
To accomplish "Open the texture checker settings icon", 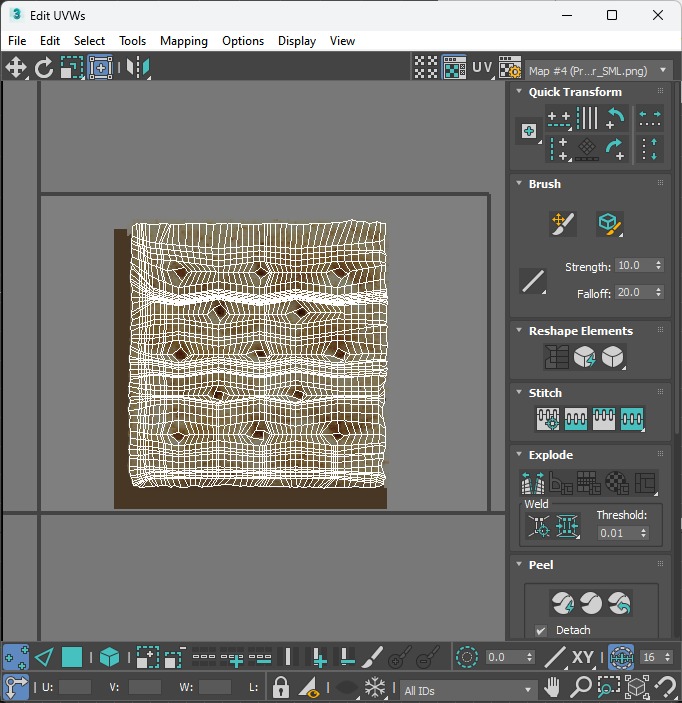I will point(510,68).
